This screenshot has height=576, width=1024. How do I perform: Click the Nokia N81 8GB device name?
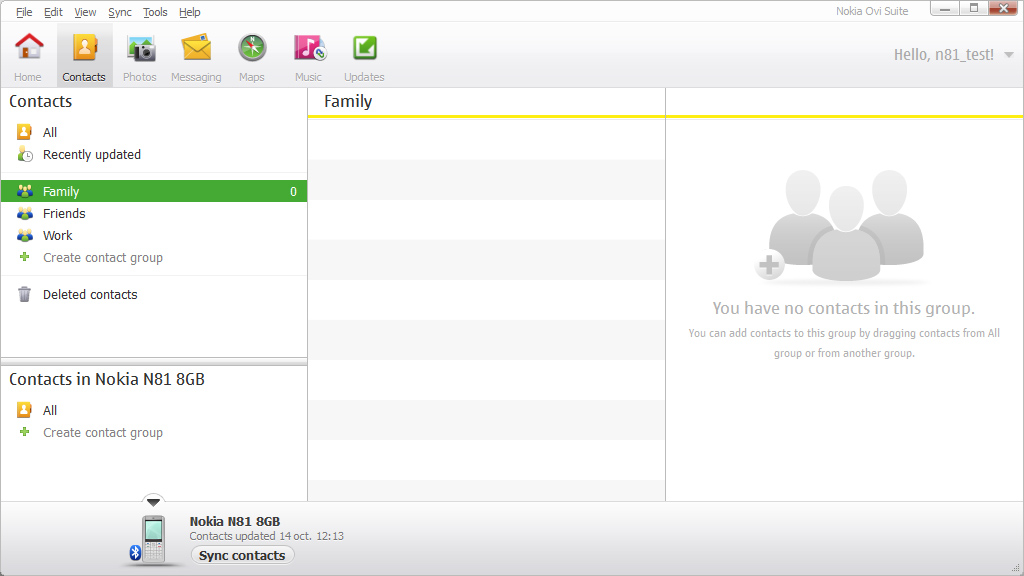pyautogui.click(x=234, y=521)
